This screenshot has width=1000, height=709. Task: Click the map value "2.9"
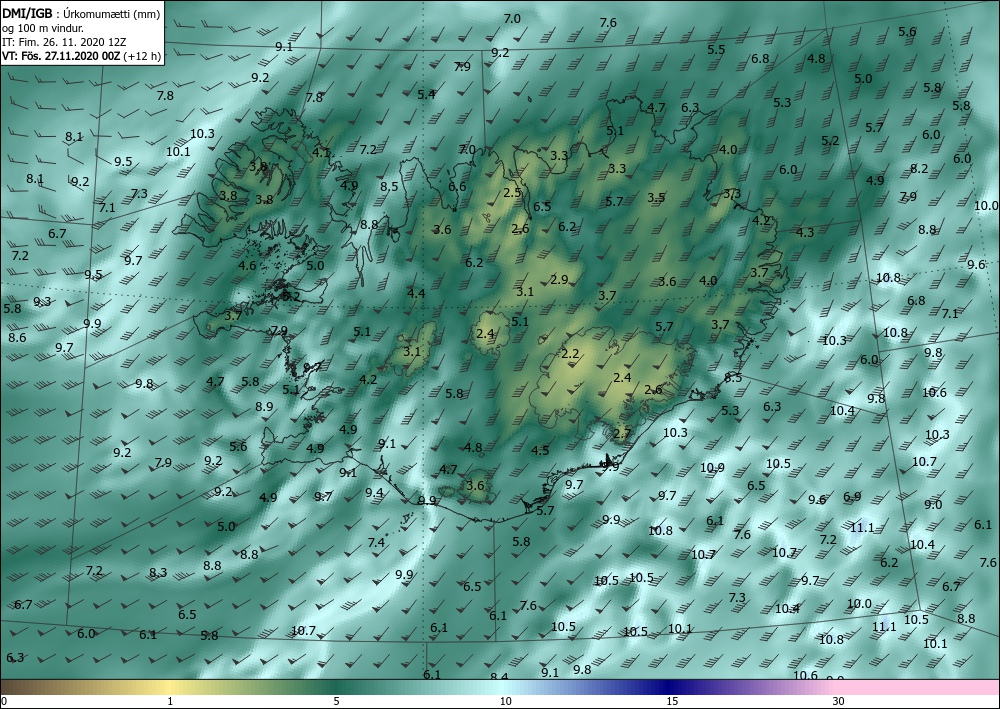click(x=559, y=279)
